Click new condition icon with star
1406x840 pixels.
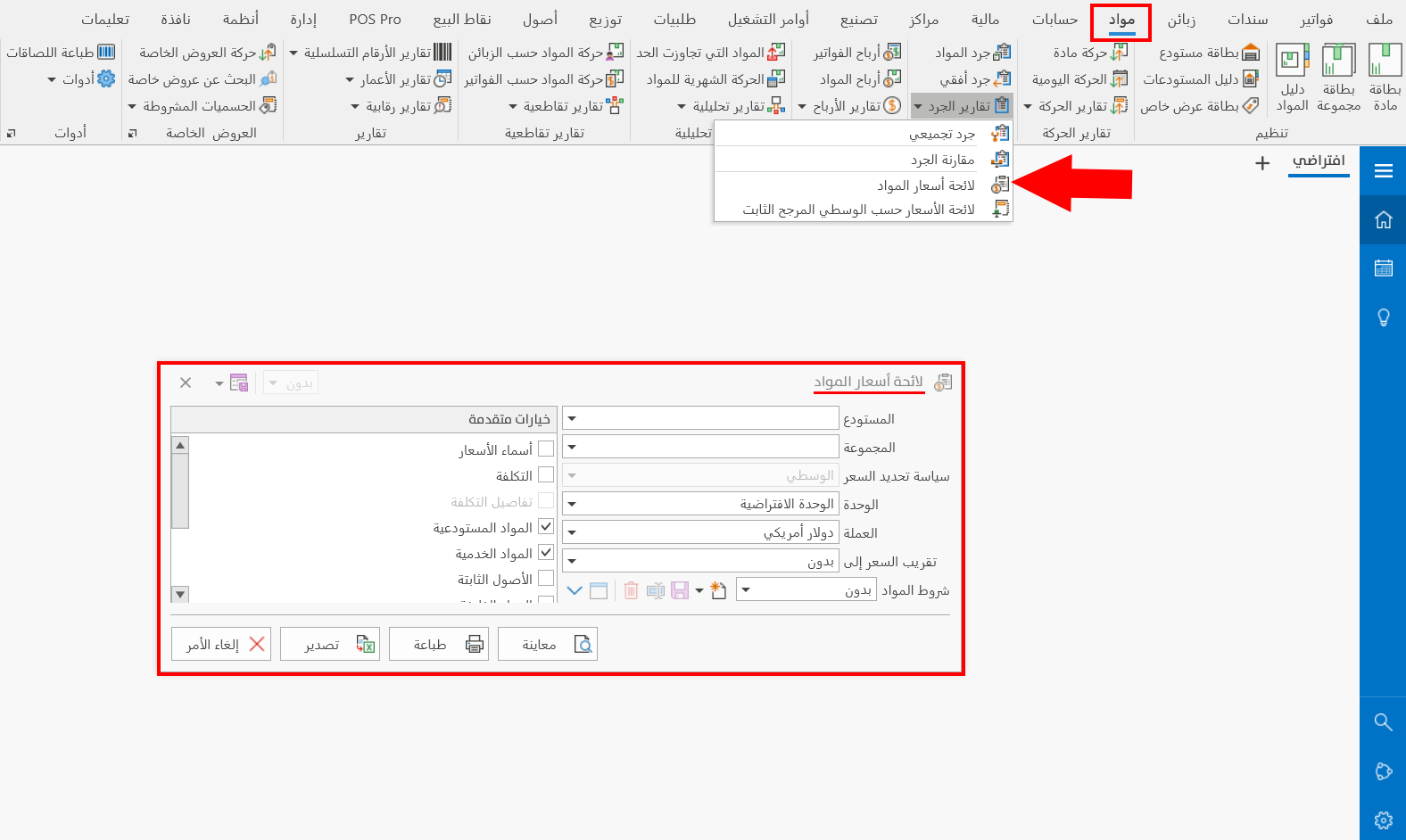pos(718,590)
